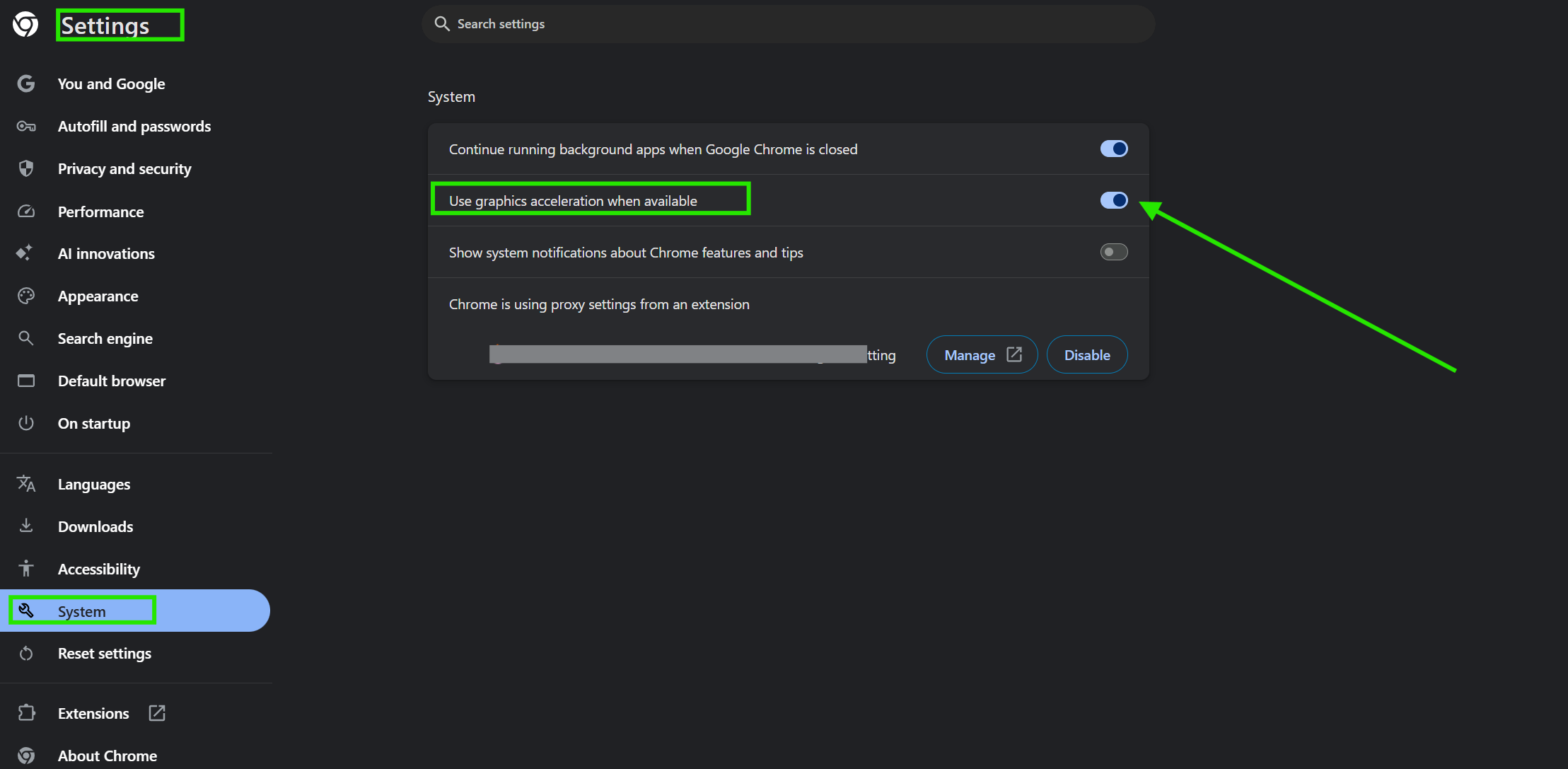Enable system notifications about Chrome features toggle
This screenshot has width=1568, height=769.
[1113, 252]
